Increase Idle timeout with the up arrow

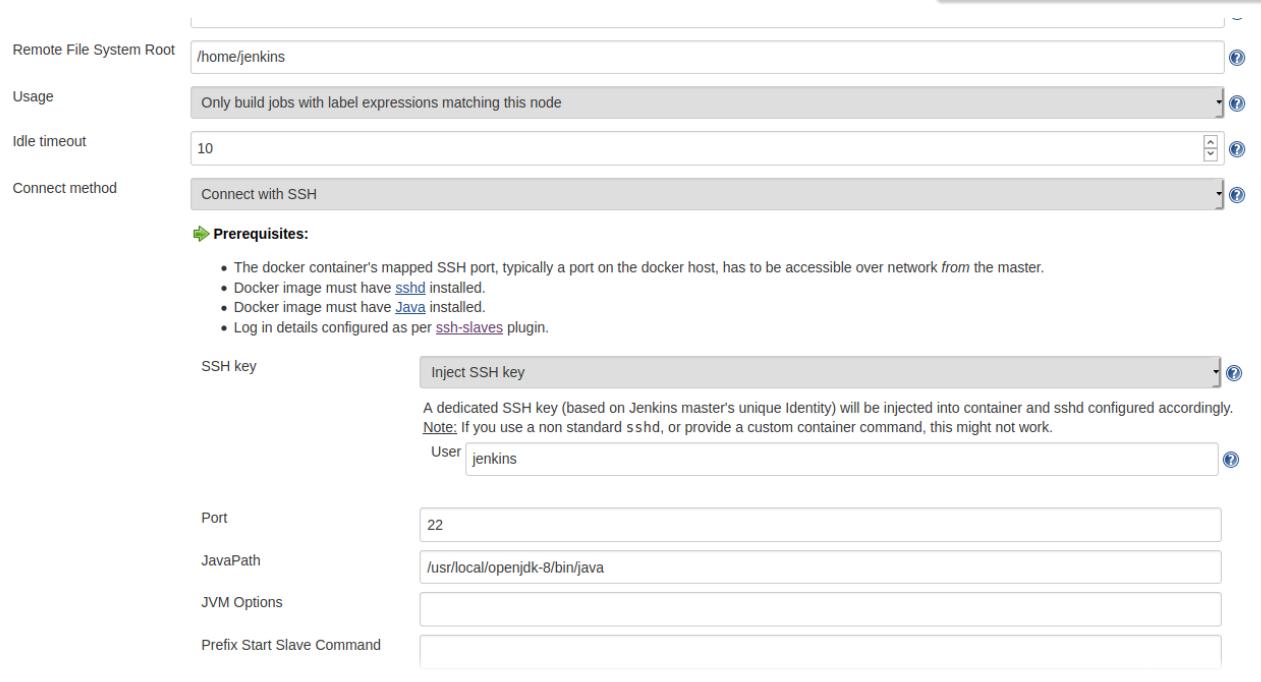1212,143
